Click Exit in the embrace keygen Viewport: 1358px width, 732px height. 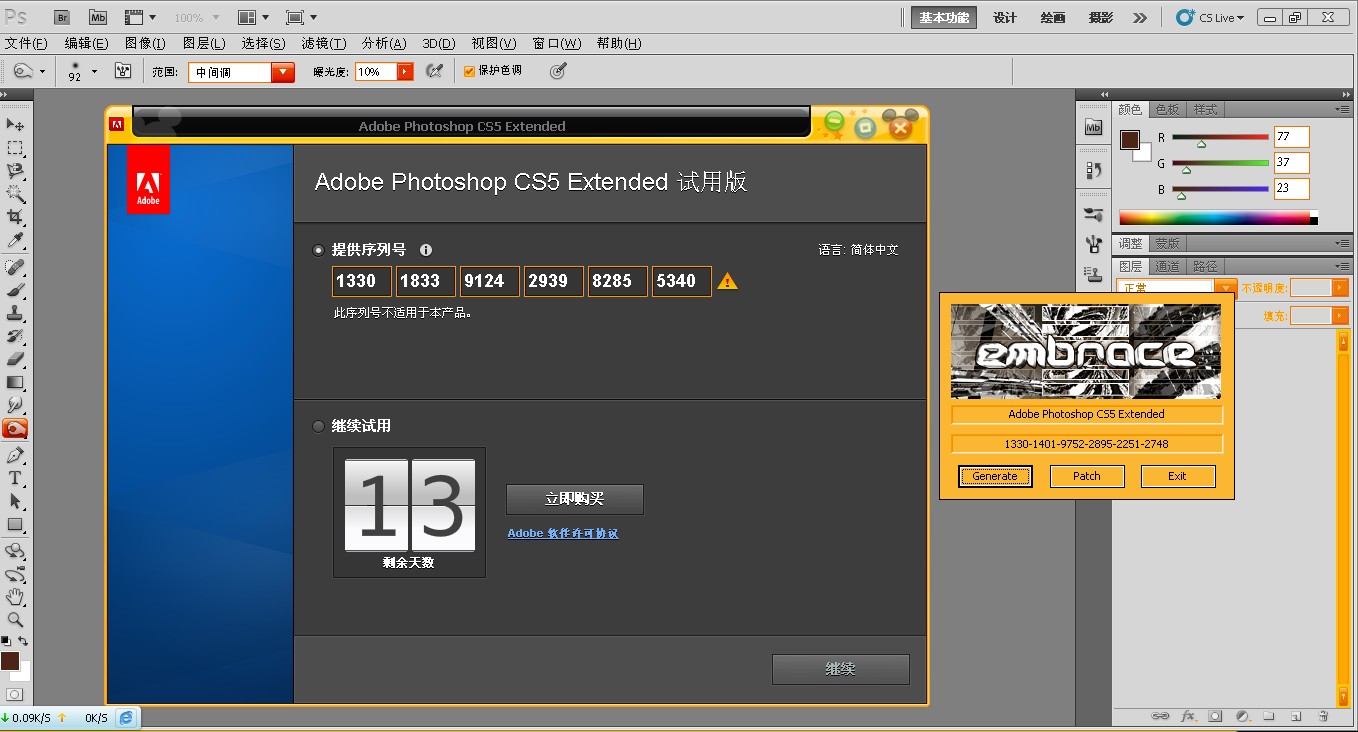point(1178,476)
